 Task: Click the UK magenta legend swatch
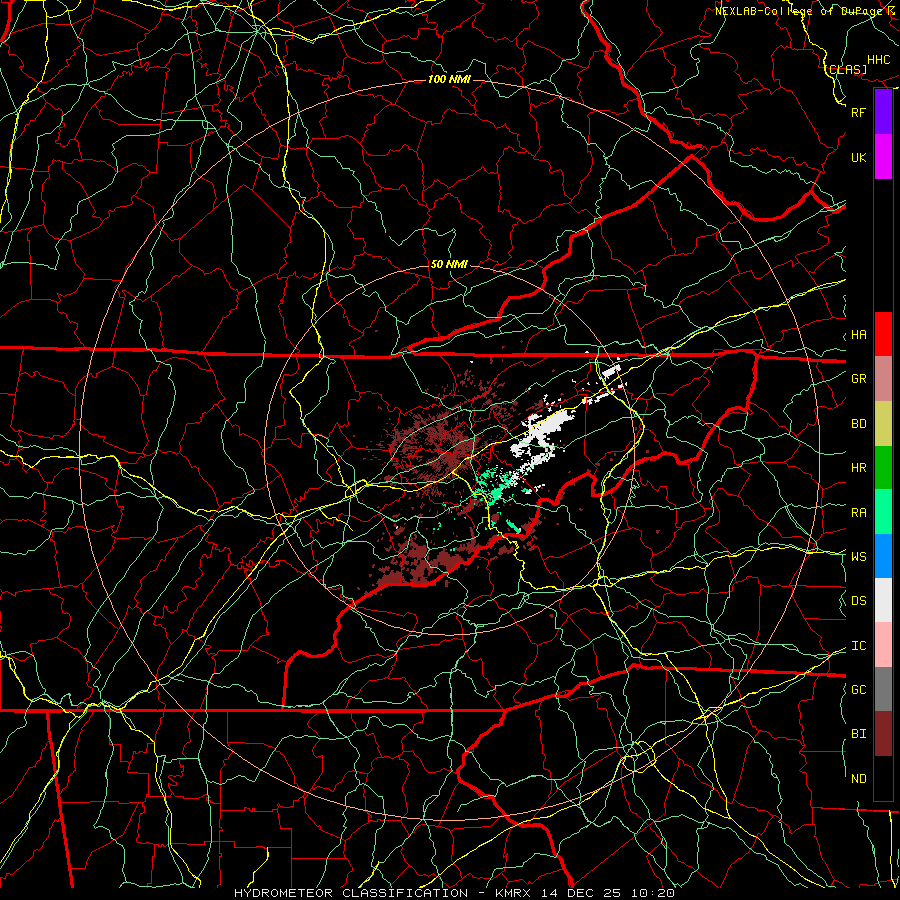(883, 157)
